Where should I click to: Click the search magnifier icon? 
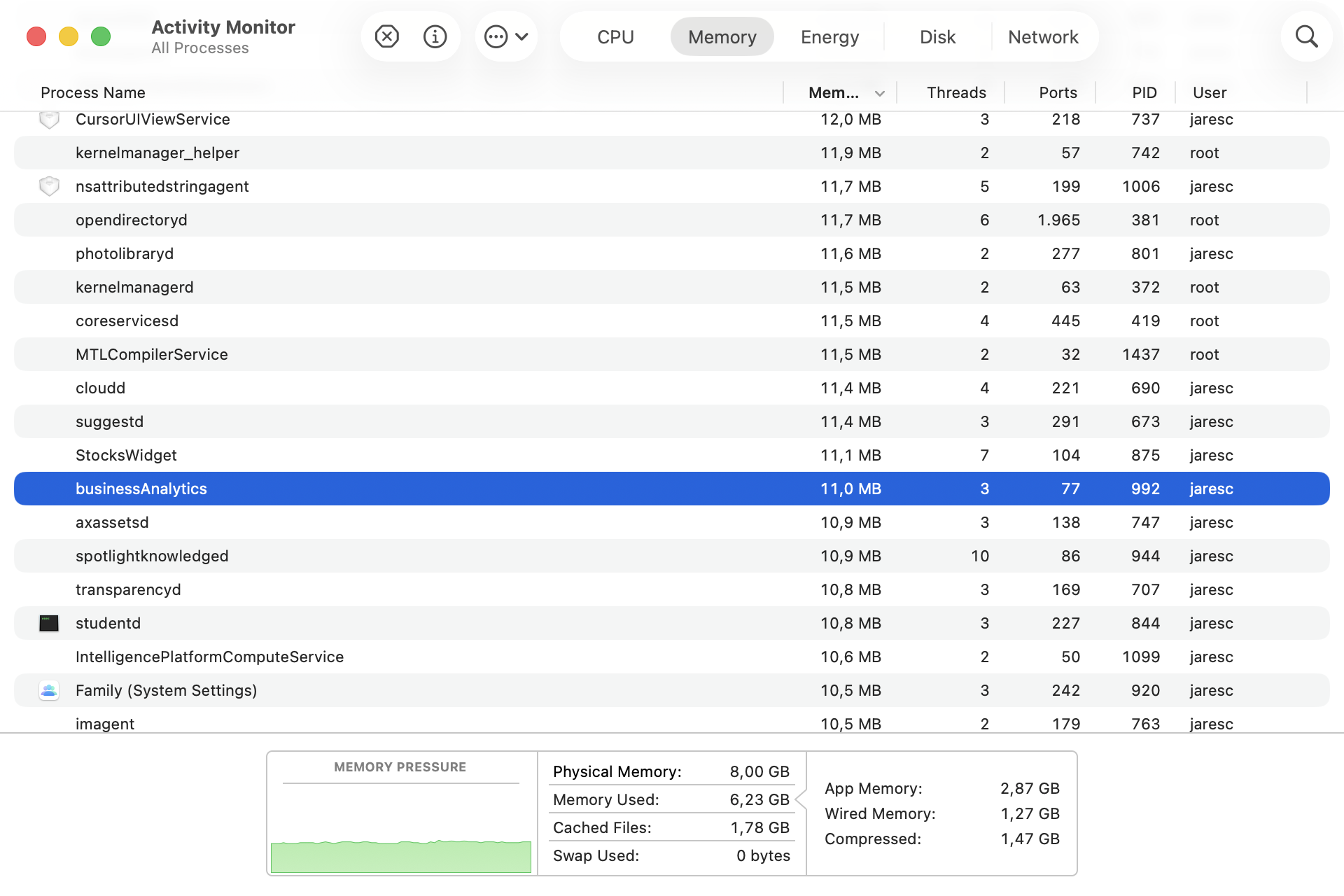tap(1306, 36)
